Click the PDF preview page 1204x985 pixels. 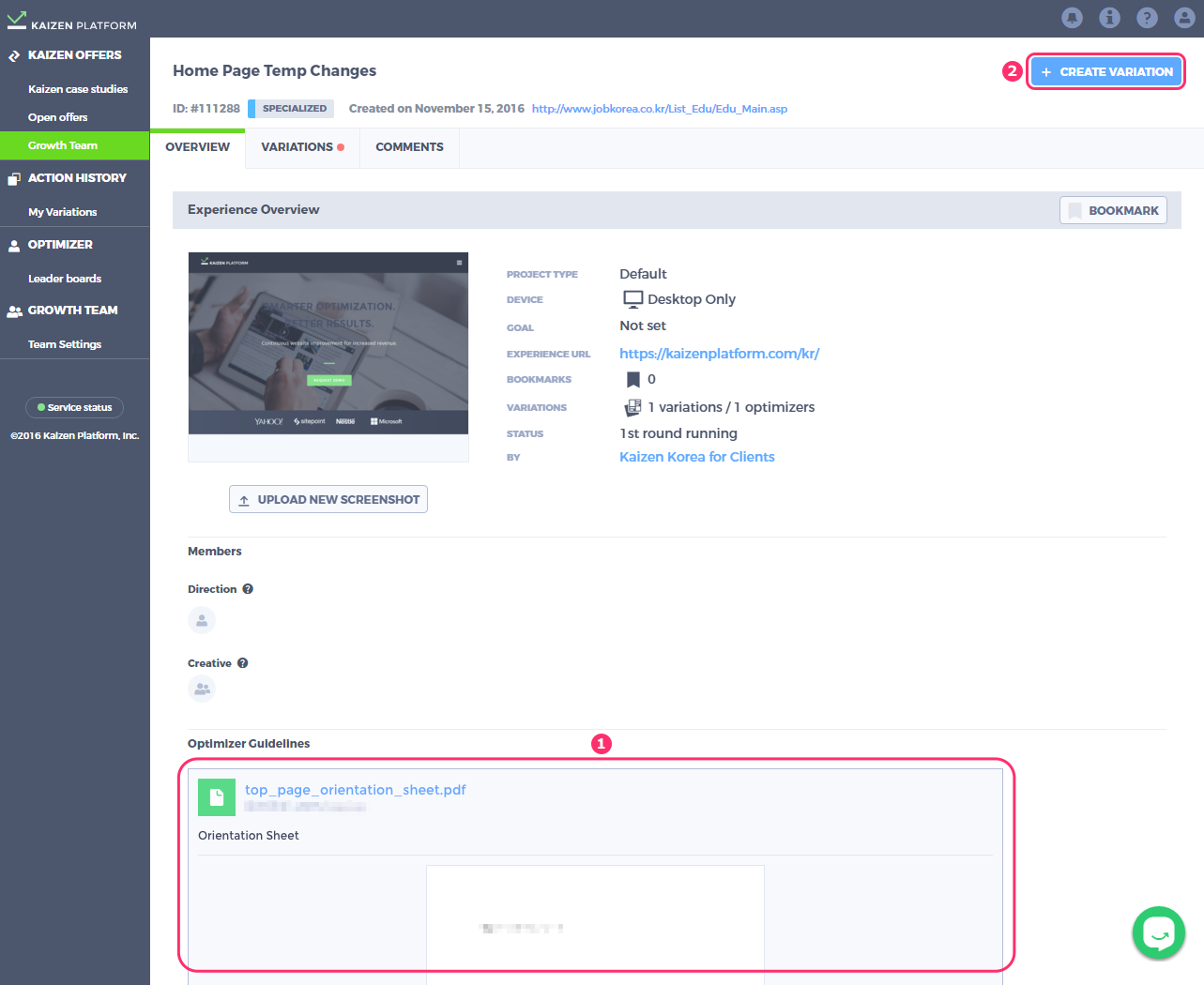coord(595,924)
